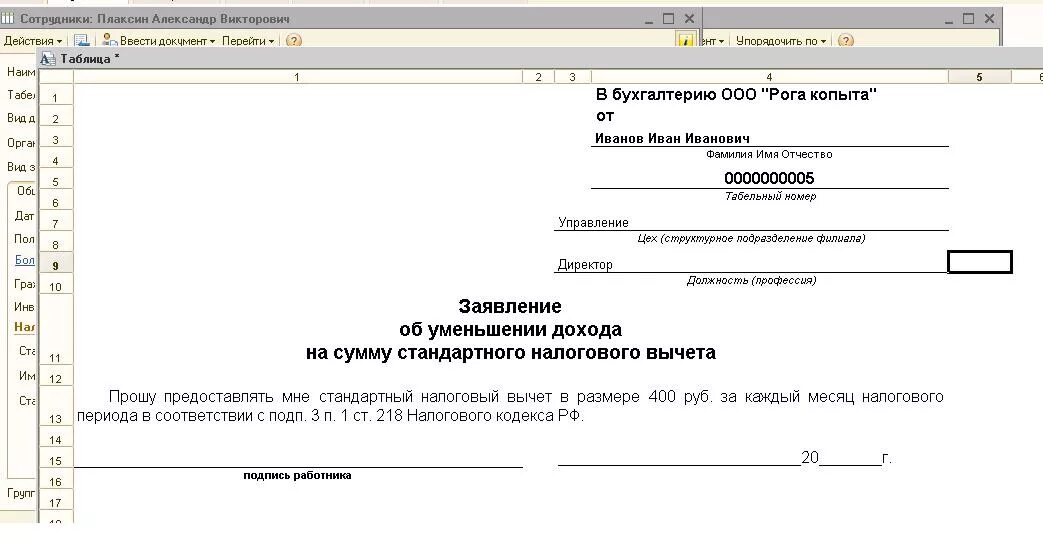Select row header 17
Image resolution: width=1043 pixels, height=540 pixels.
coord(56,500)
